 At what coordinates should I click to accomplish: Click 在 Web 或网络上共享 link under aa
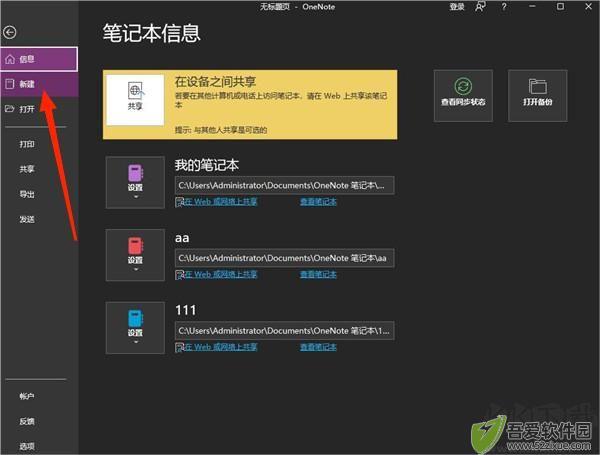pos(221,274)
